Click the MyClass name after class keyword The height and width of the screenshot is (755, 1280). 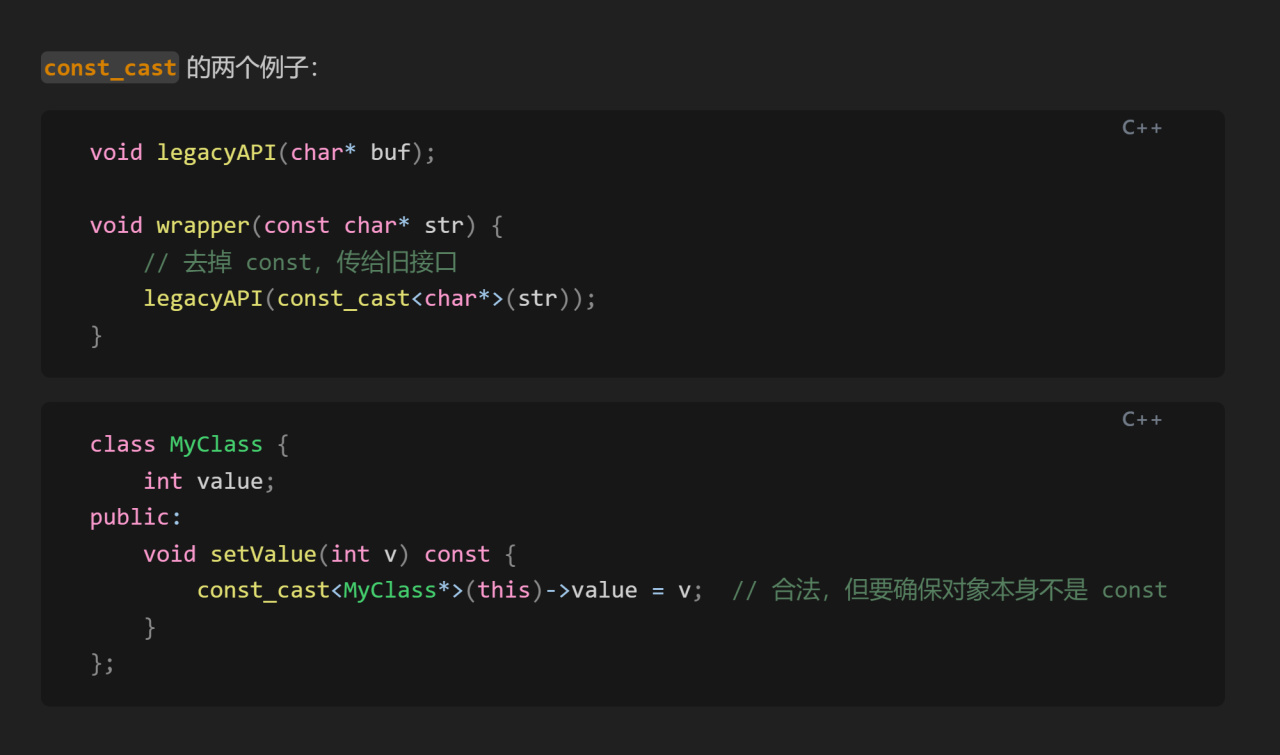(216, 444)
